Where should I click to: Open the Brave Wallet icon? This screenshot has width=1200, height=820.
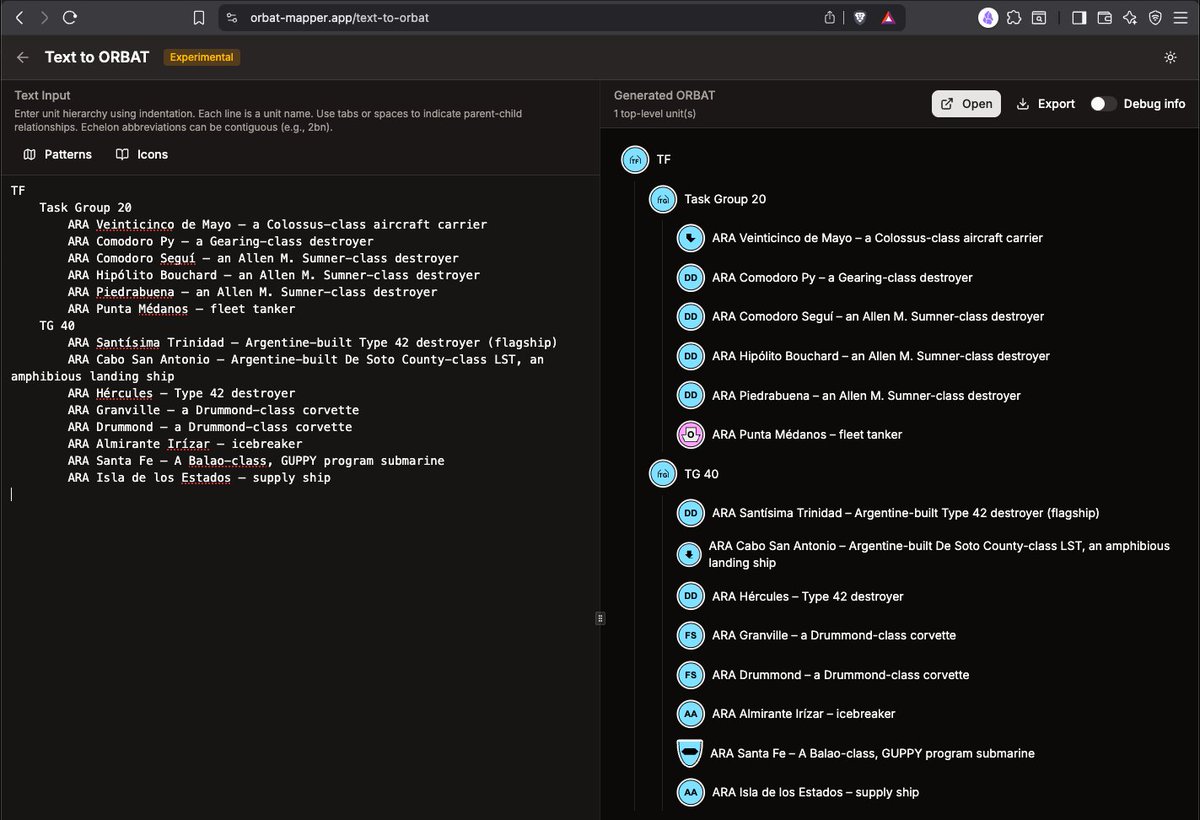tap(1105, 17)
